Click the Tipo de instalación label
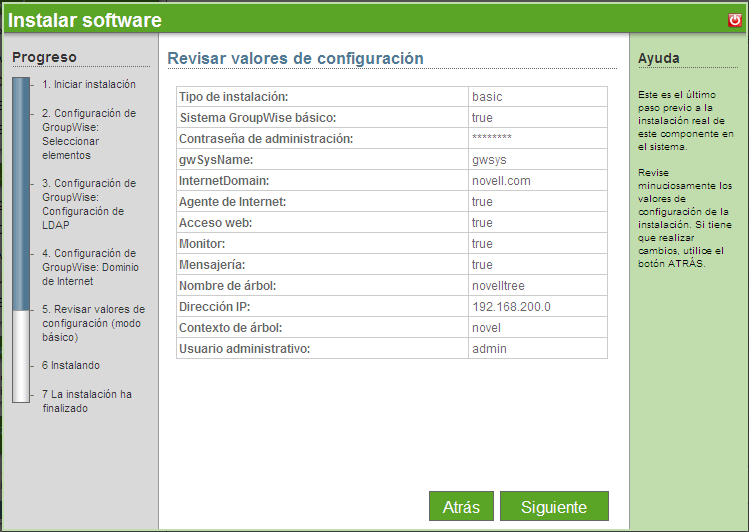 [x=234, y=97]
